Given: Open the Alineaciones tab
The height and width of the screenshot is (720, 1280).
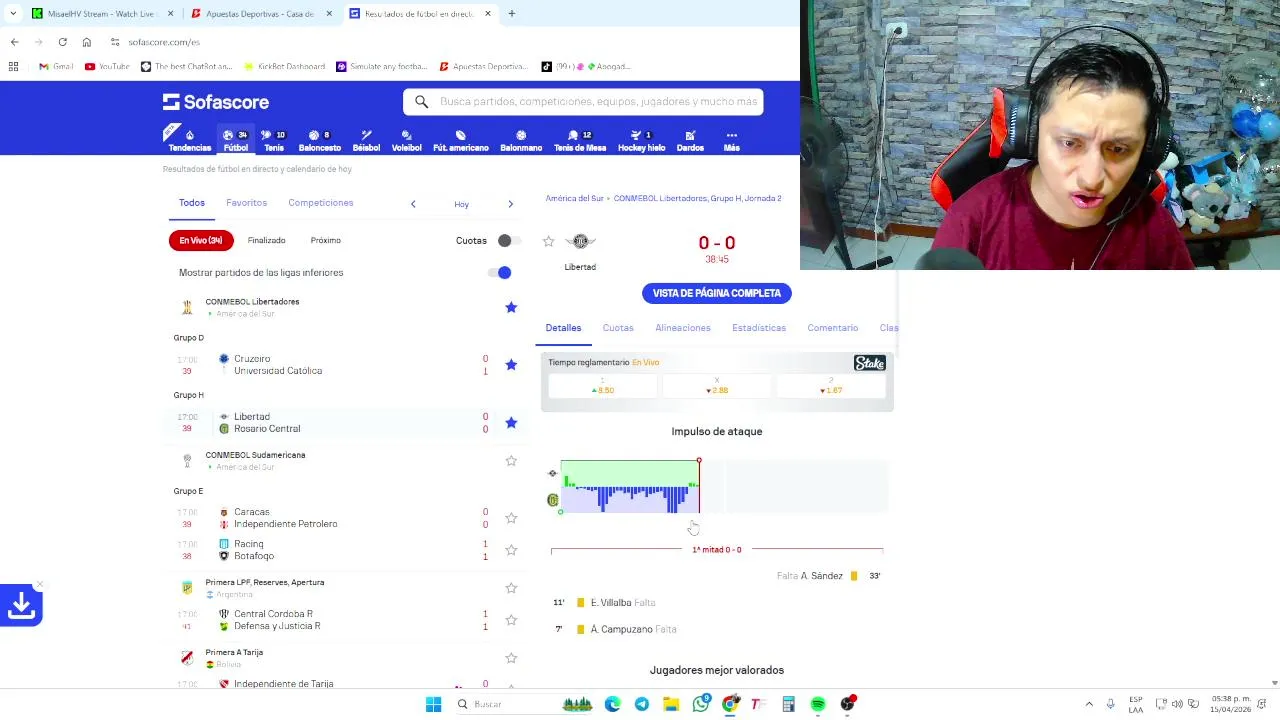Looking at the screenshot, I should point(683,328).
